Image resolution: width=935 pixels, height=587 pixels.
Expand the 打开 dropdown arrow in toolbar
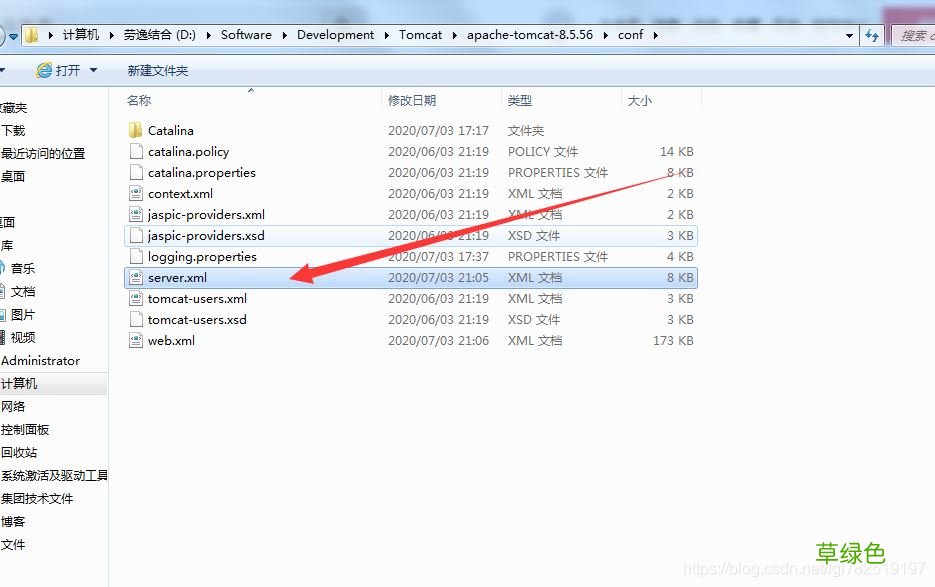tap(94, 70)
